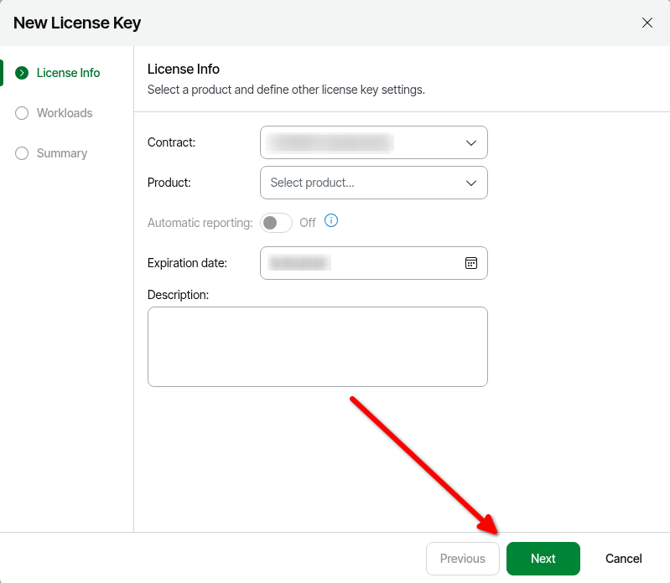Click the Previous button
The height and width of the screenshot is (583, 670).
tap(462, 558)
